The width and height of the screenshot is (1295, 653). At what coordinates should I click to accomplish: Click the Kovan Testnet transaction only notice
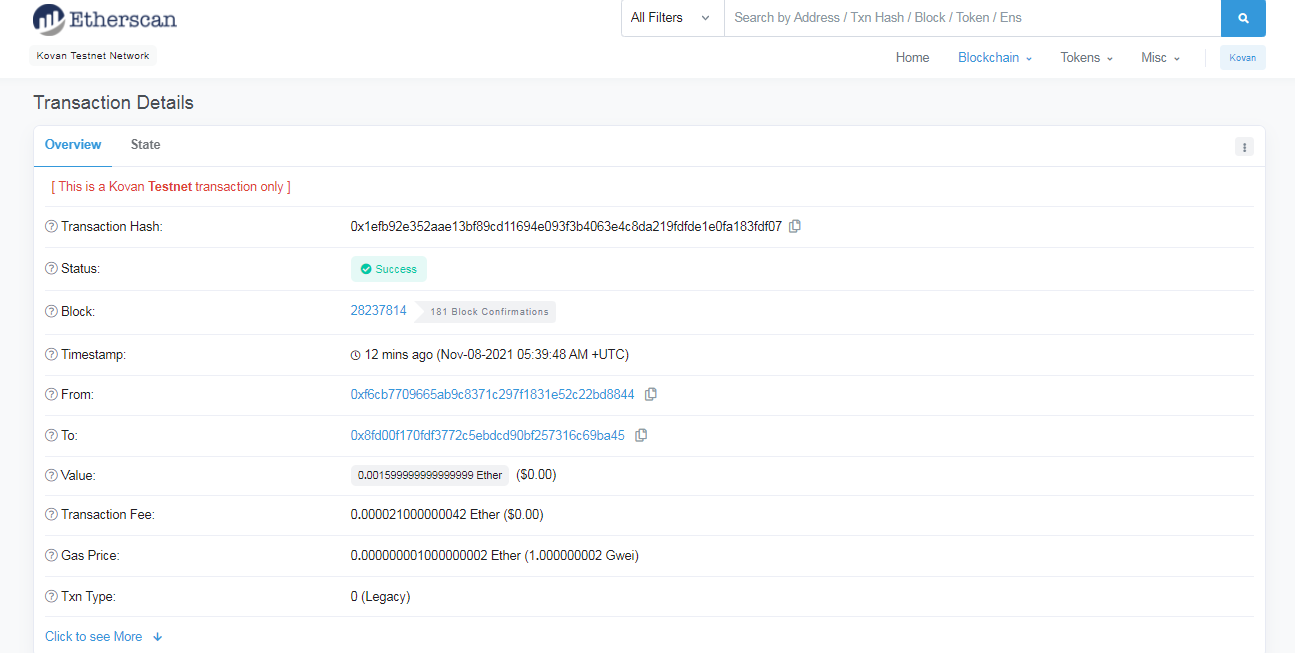[171, 187]
